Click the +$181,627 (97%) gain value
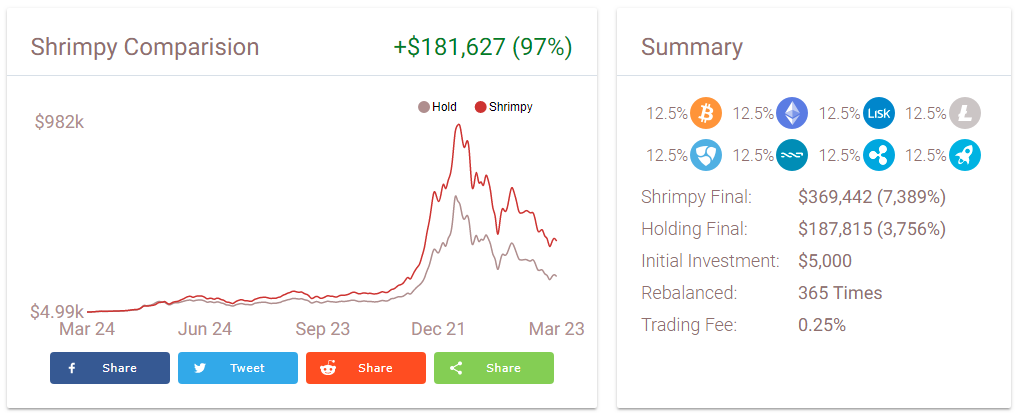Viewport: 1020px width, 416px height. 483,48
